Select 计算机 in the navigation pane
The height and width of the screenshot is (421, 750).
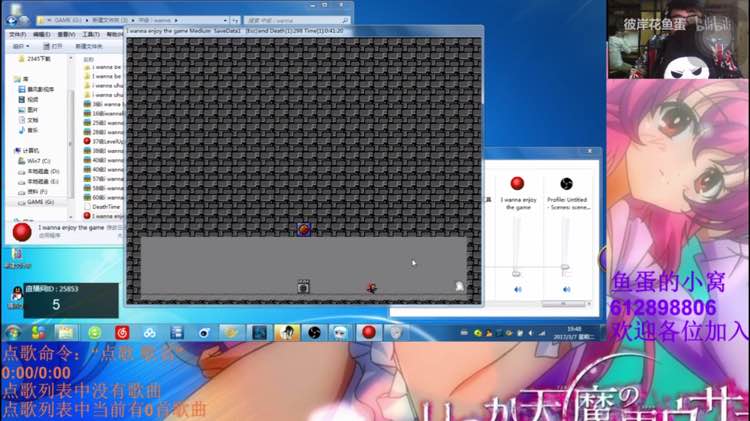[x=26, y=151]
